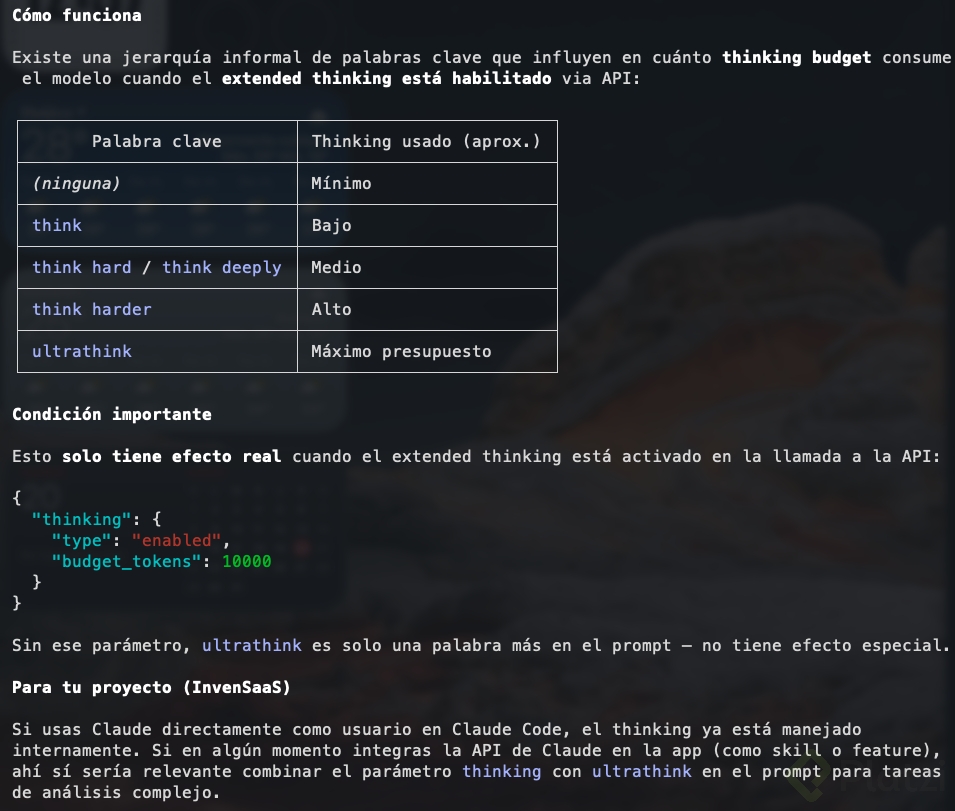
Task: Click "ultrathink" after "Sin ese parámetro"
Action: (252, 646)
